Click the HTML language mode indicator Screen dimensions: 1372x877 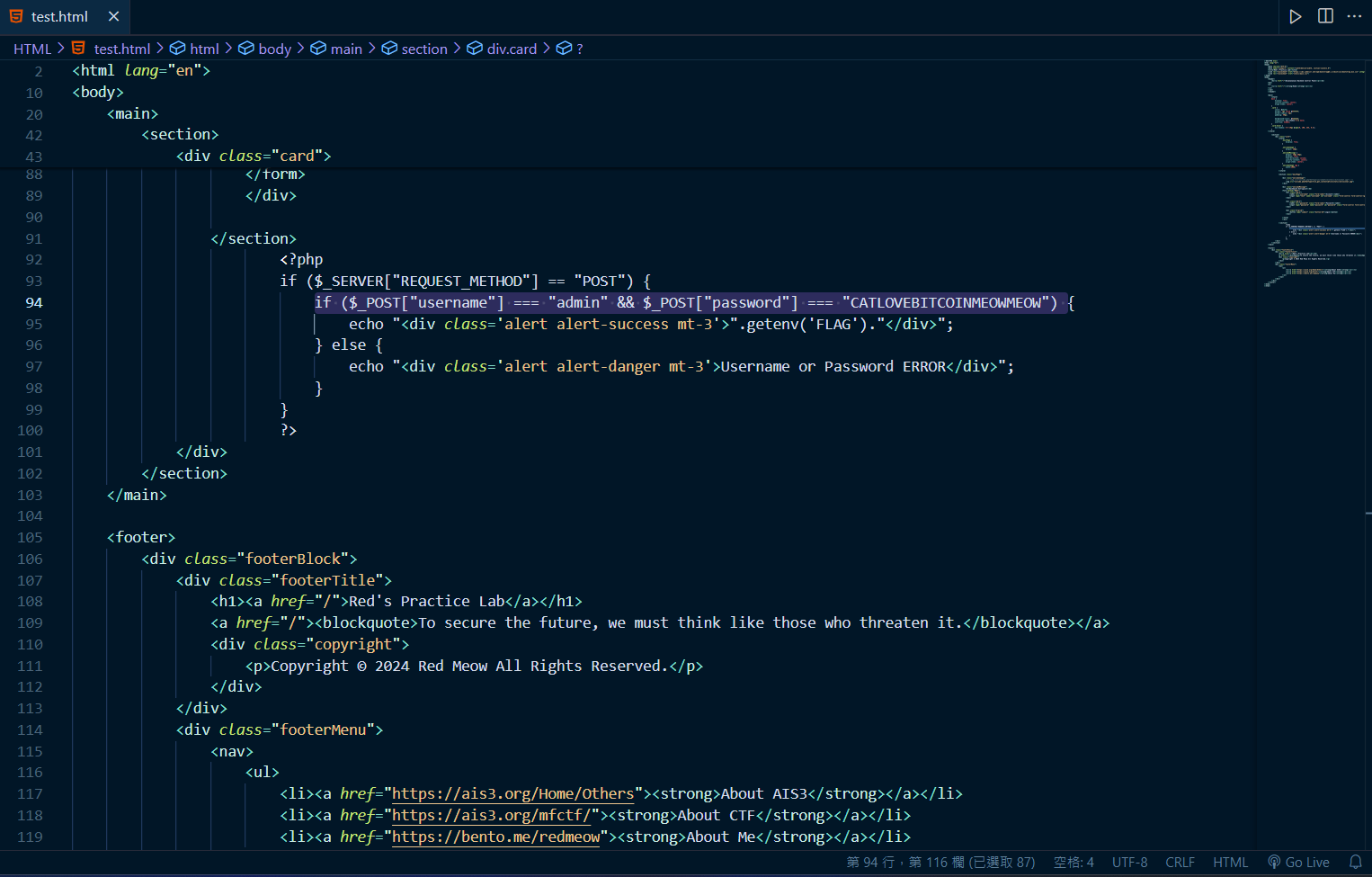tap(1230, 862)
